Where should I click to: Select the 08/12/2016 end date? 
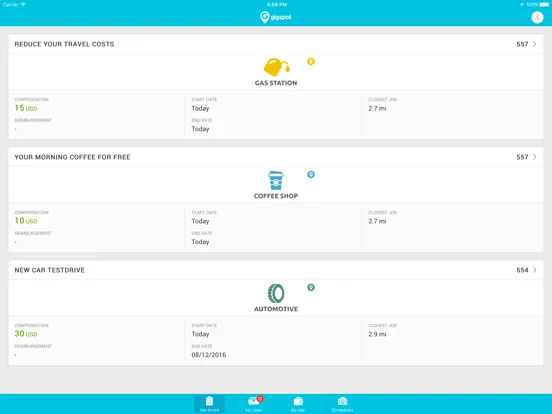[x=209, y=355]
